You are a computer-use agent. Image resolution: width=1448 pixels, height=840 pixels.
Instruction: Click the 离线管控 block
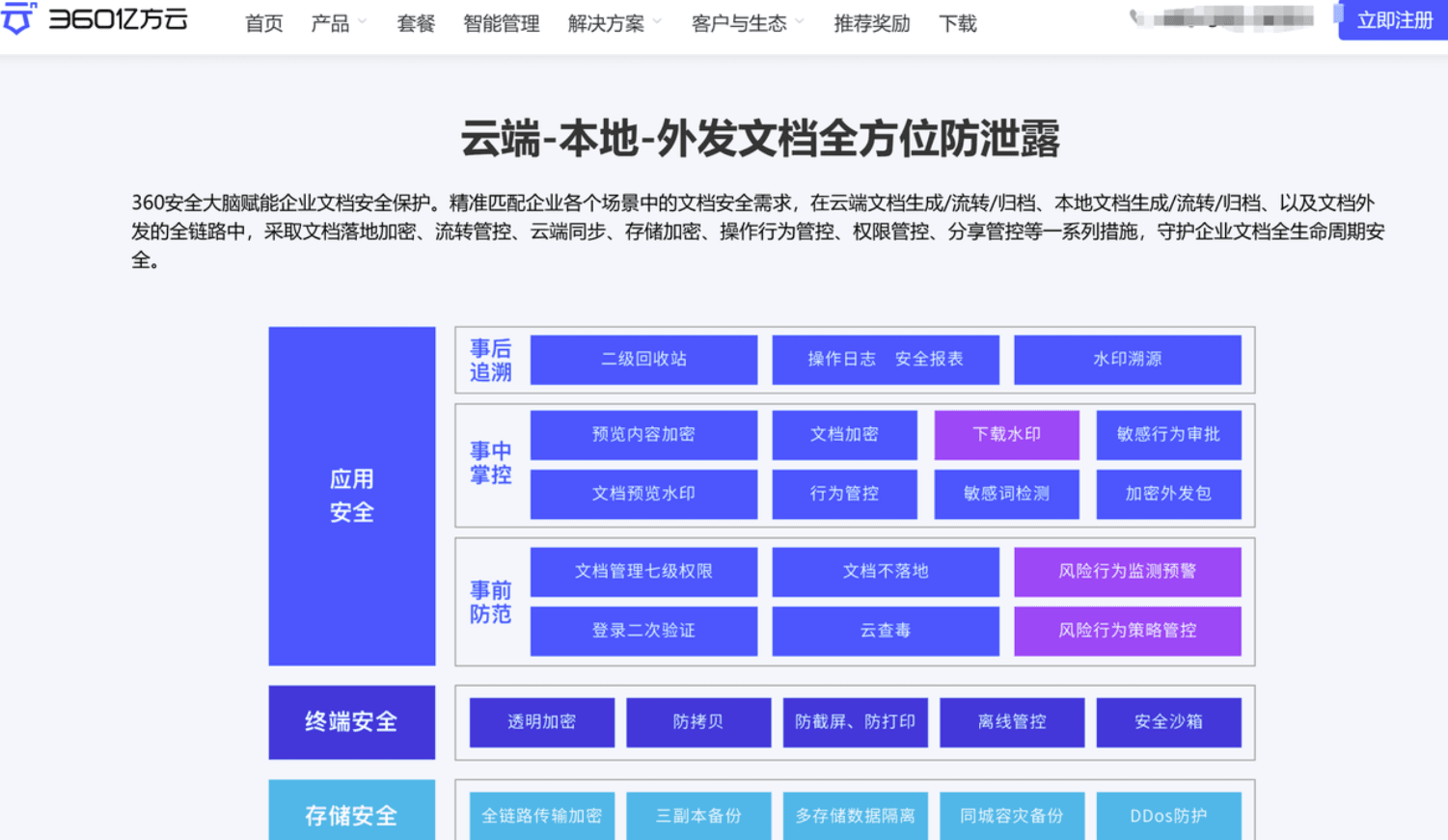coord(1012,722)
